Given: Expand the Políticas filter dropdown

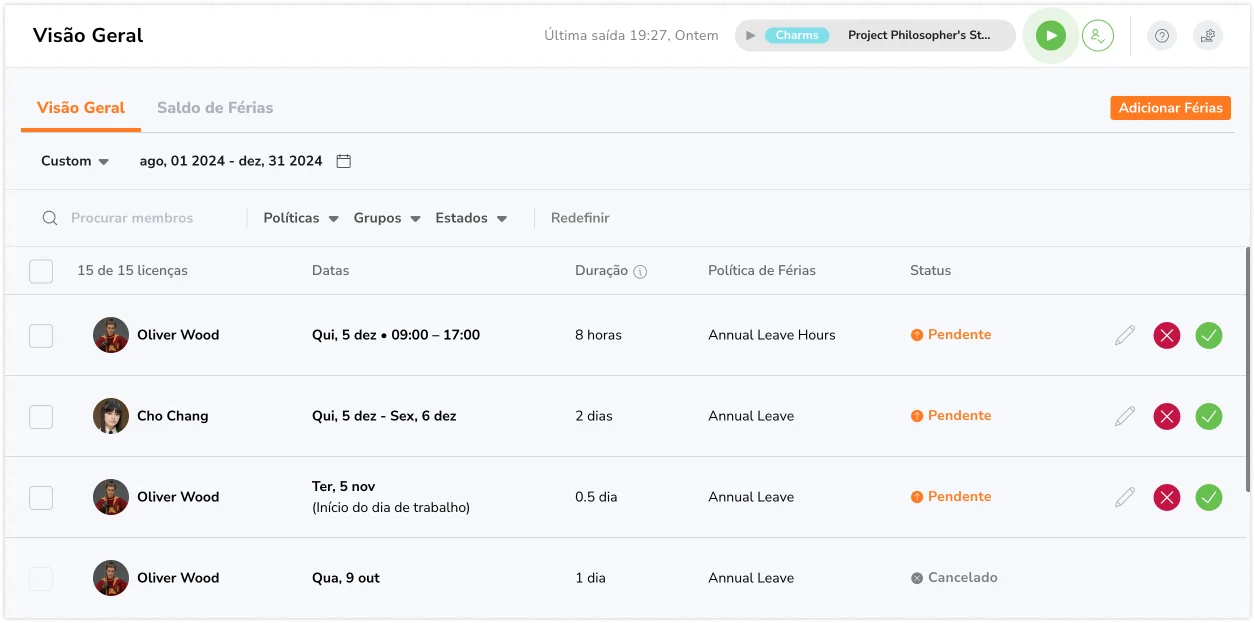Looking at the screenshot, I should tap(301, 218).
